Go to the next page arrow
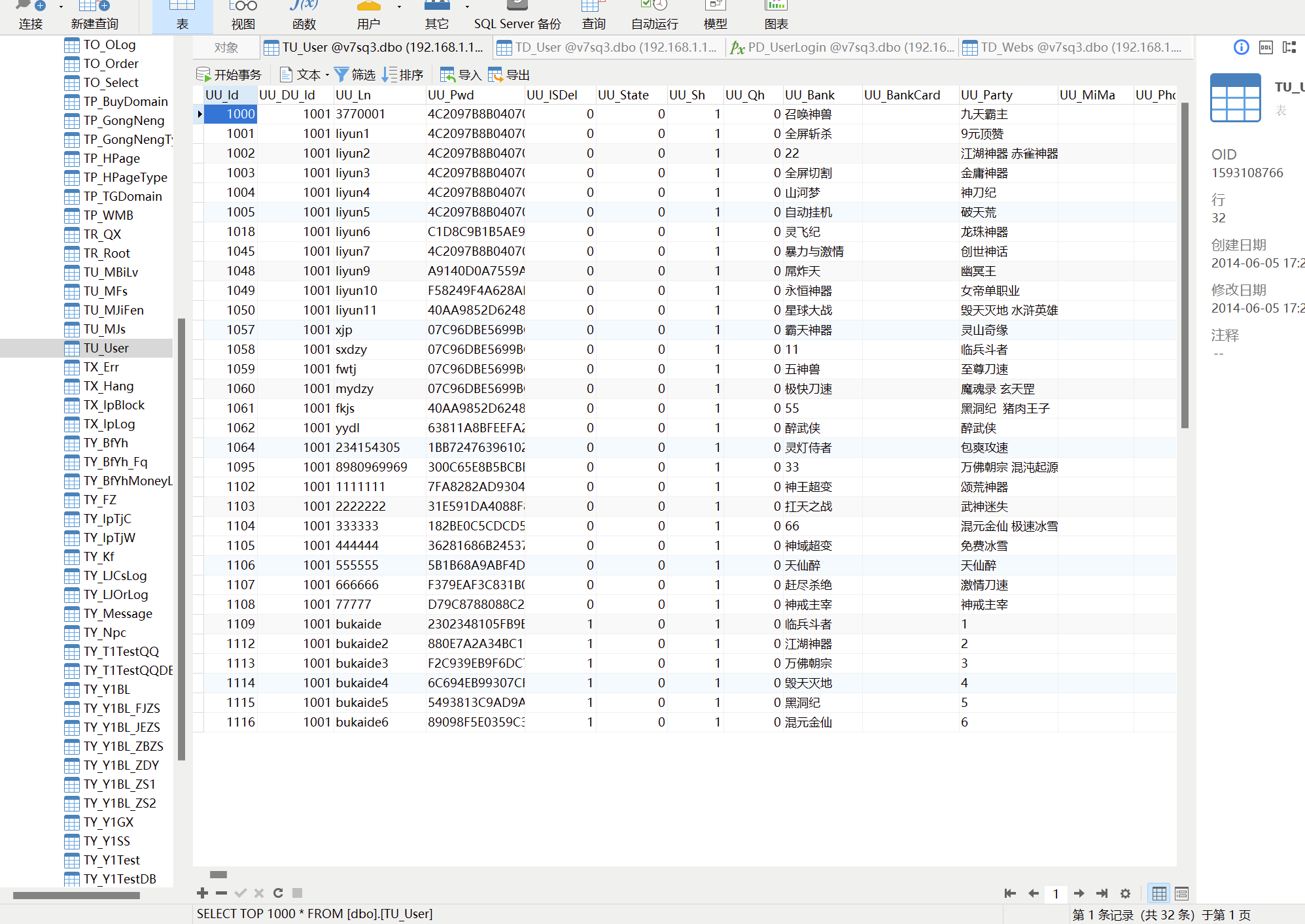This screenshot has width=1305, height=924. click(x=1079, y=893)
